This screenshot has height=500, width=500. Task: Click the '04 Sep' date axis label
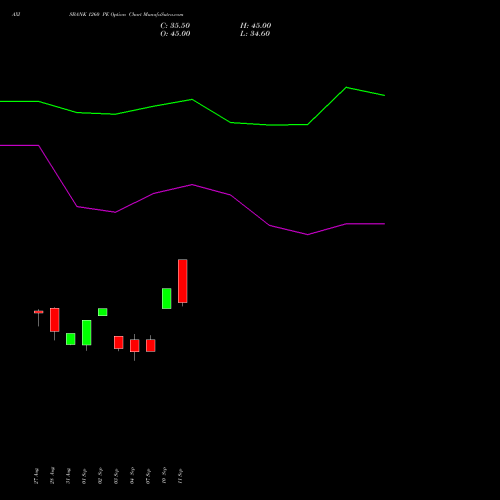tap(132, 476)
